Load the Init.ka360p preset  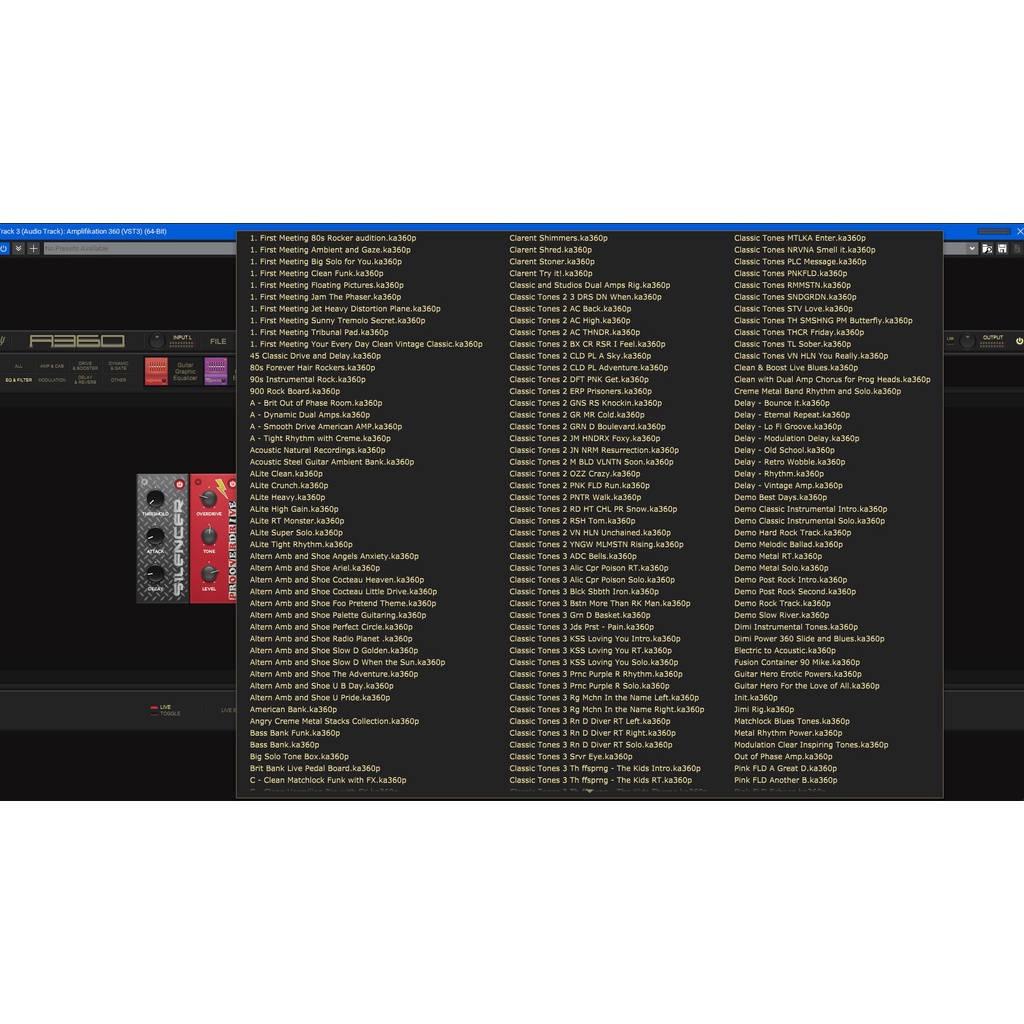pos(756,697)
